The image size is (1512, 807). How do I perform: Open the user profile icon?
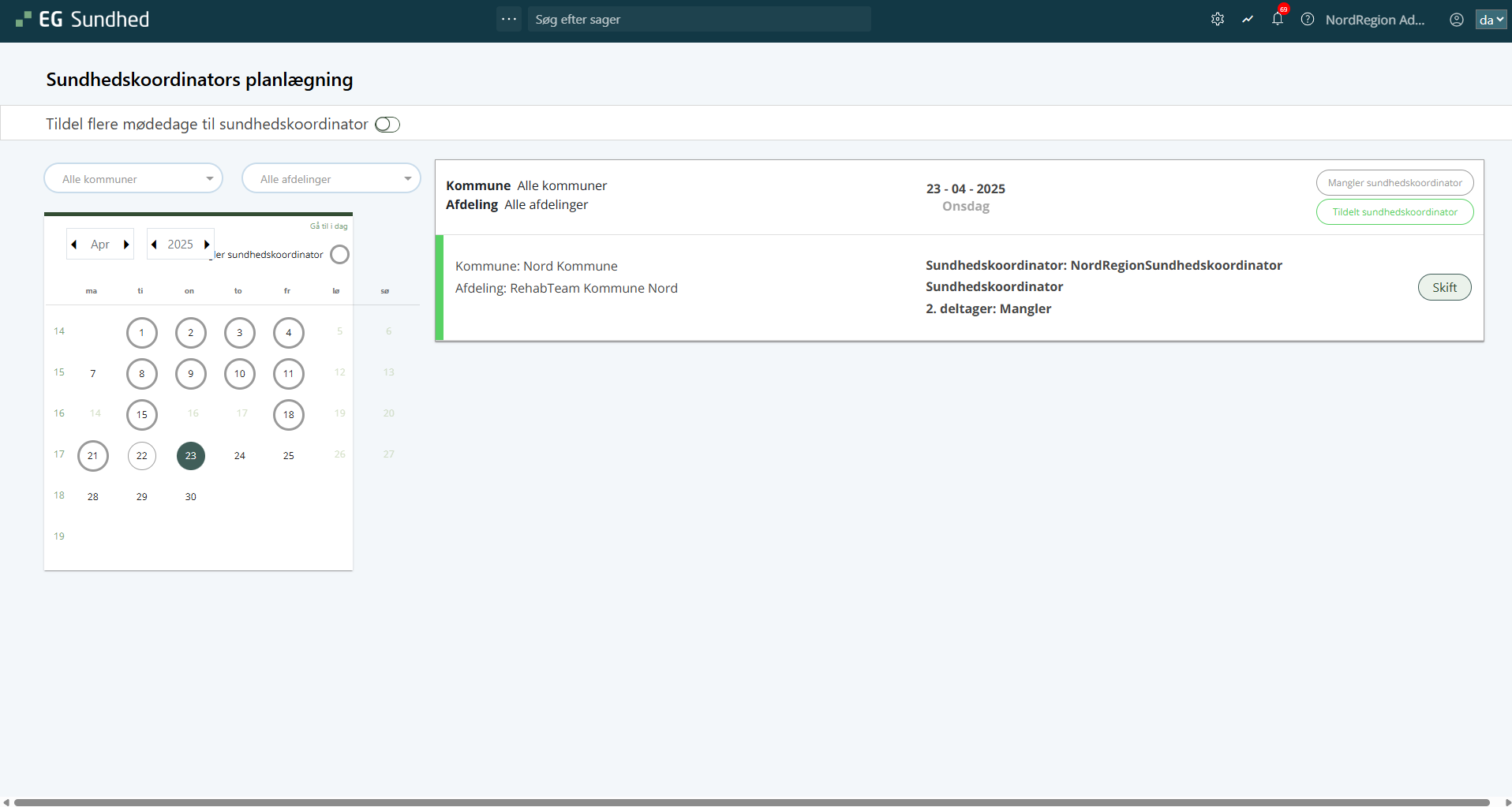[1457, 20]
